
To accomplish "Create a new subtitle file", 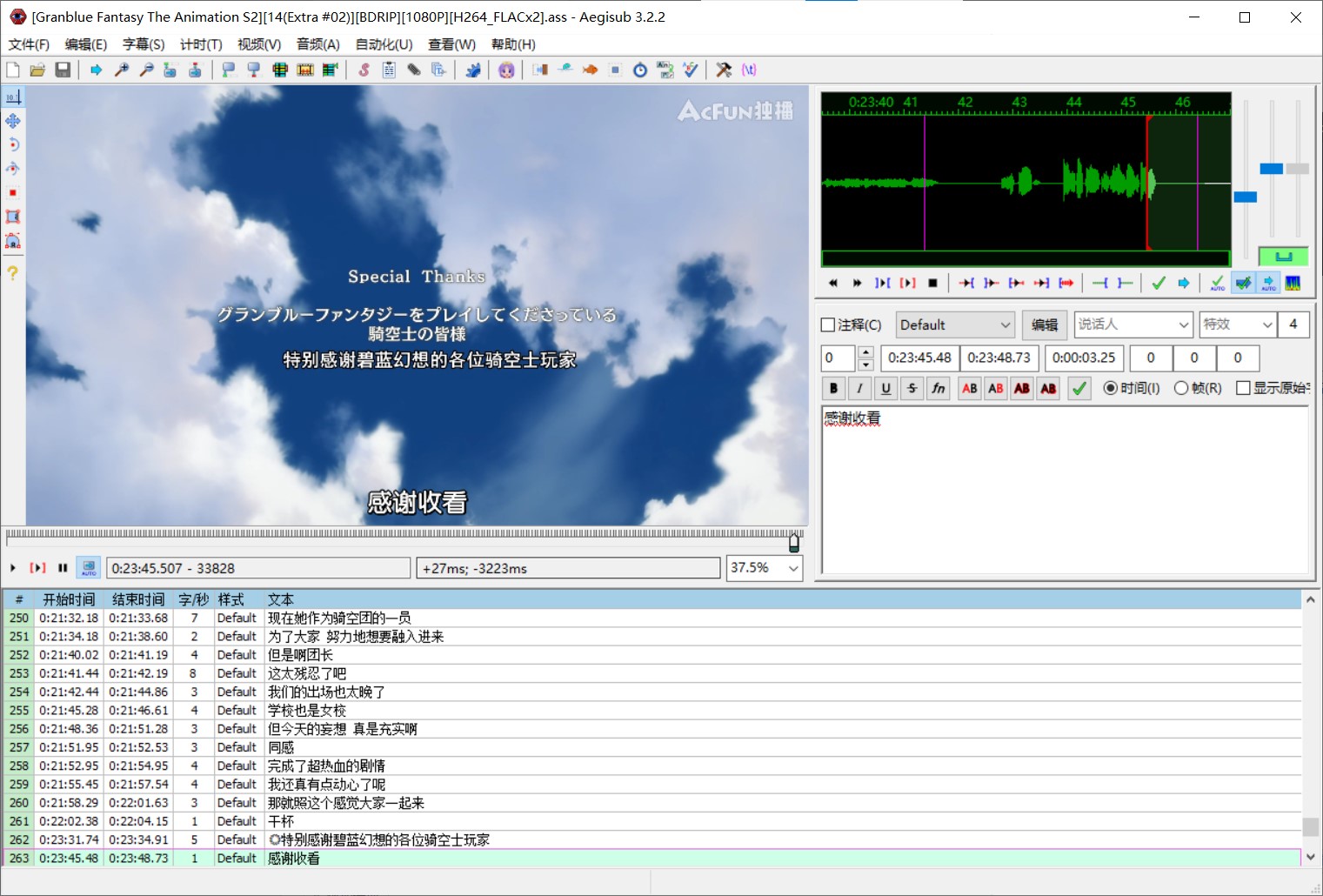I will (13, 70).
